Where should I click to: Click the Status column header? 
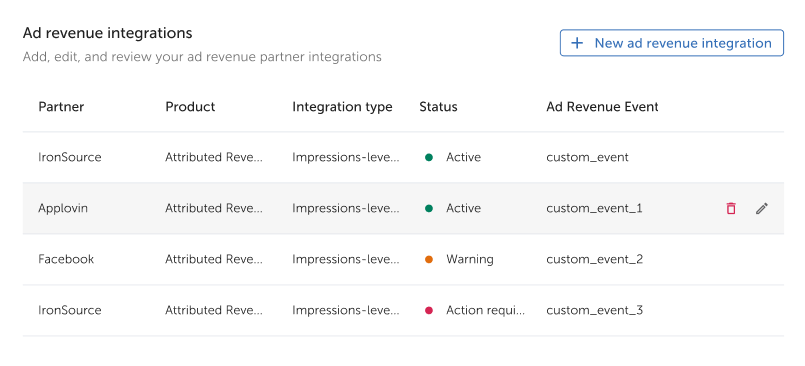tap(438, 107)
